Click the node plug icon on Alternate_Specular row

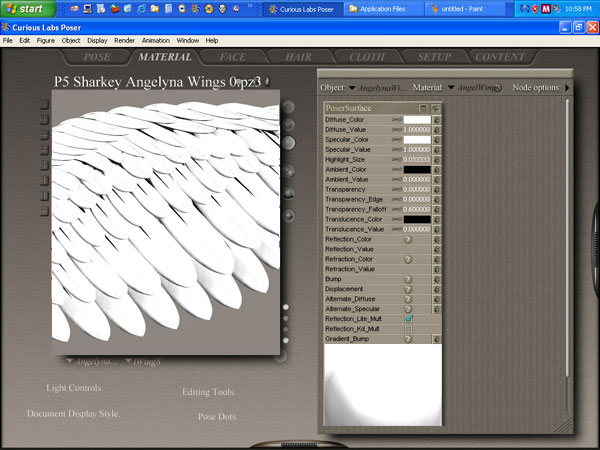[x=437, y=309]
